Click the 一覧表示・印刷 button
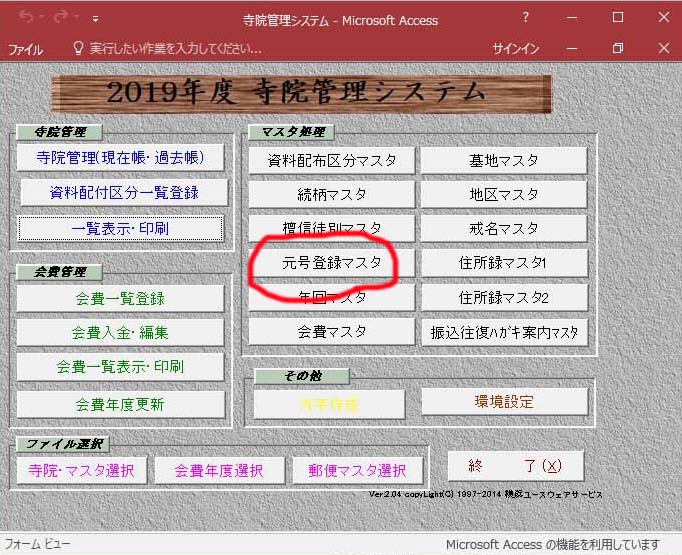The image size is (682, 555). pyautogui.click(x=119, y=228)
